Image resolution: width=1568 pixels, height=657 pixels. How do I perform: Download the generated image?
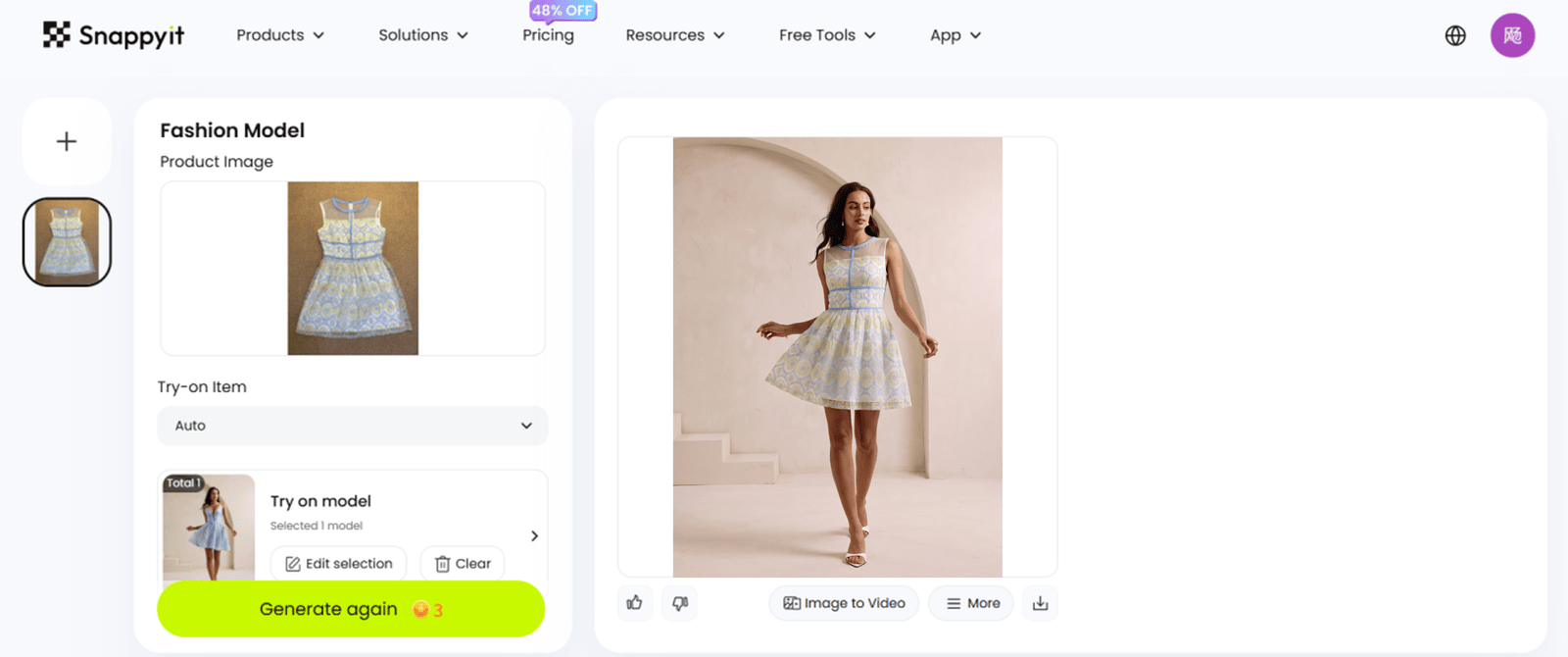(x=1041, y=603)
